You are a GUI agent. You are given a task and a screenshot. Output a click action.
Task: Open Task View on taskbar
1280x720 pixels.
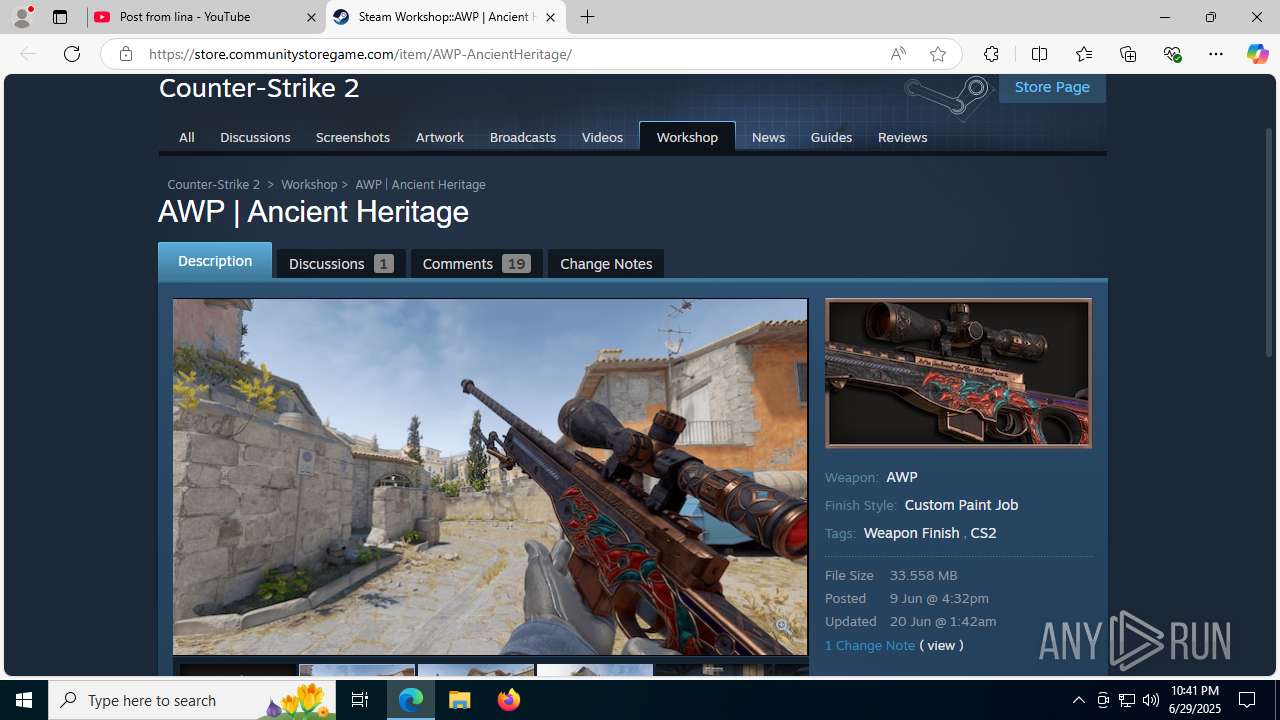360,700
